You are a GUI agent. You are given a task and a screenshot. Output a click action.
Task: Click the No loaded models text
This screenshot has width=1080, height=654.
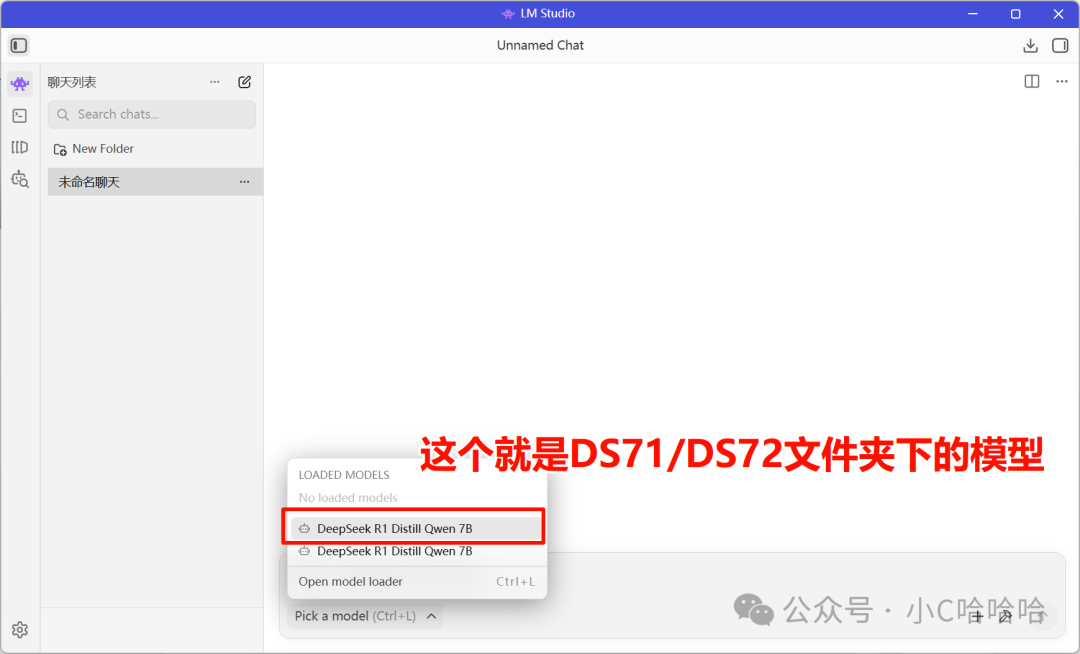(x=348, y=497)
